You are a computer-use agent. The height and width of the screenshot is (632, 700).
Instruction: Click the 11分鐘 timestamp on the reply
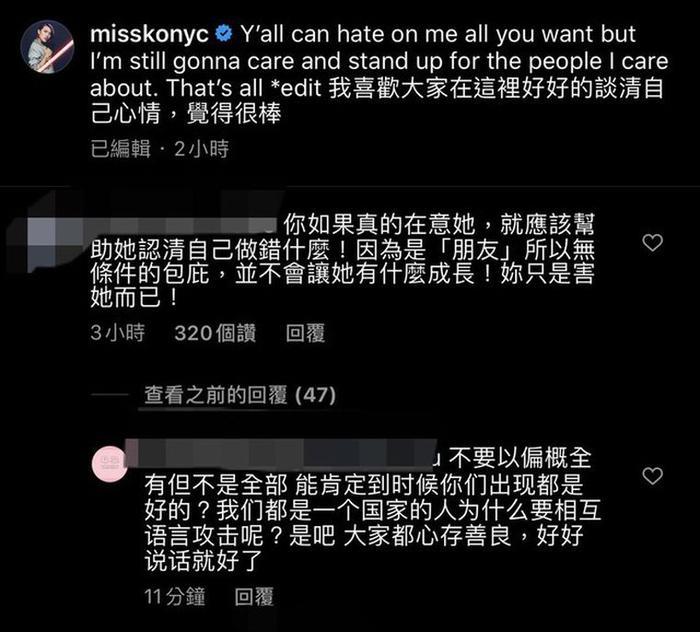[175, 597]
